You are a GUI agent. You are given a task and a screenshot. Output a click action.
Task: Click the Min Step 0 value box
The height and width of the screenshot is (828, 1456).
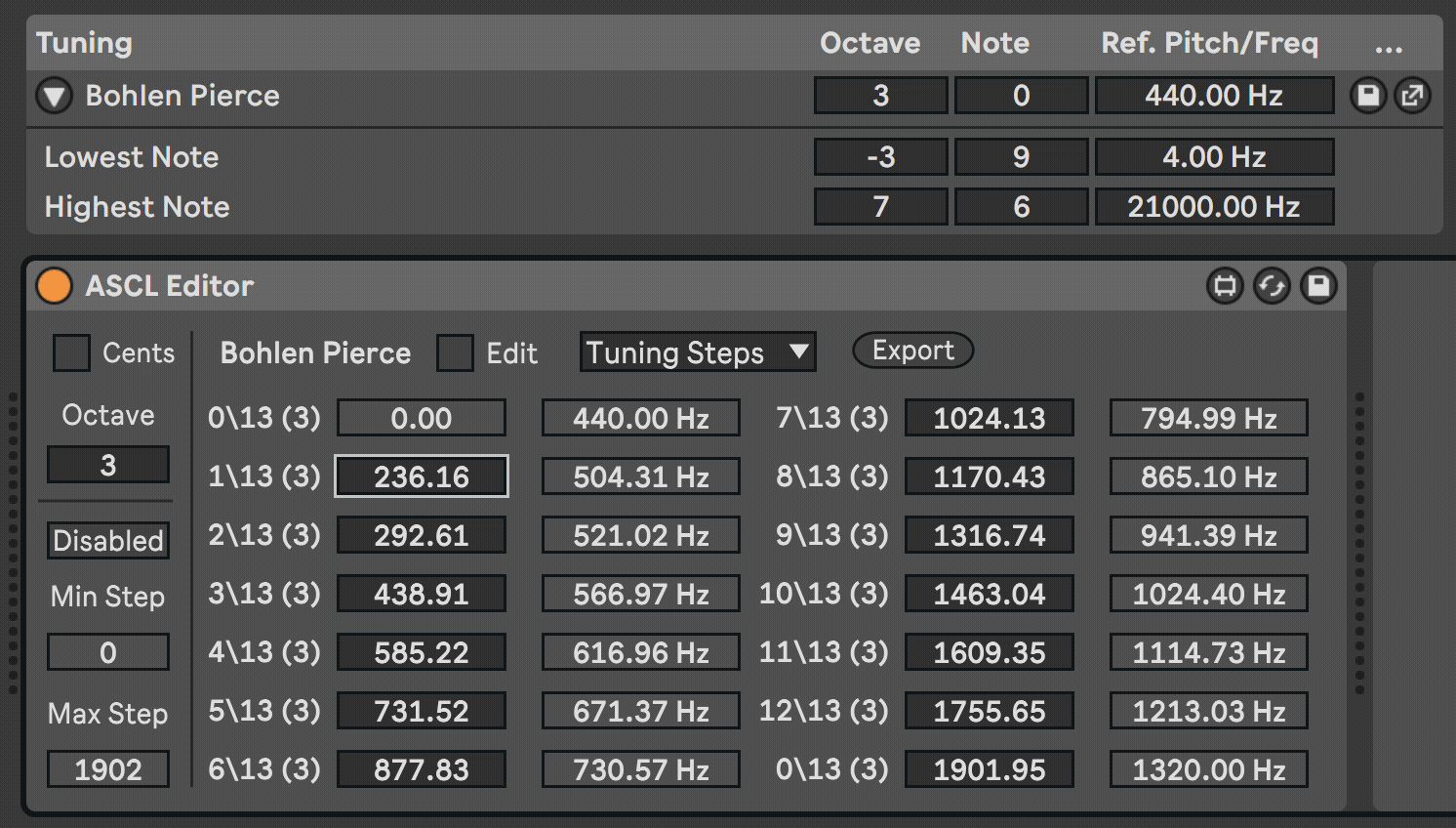108,652
